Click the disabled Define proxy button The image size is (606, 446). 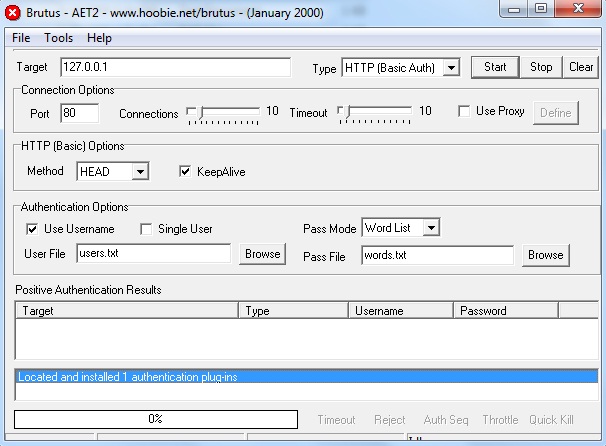[x=556, y=113]
